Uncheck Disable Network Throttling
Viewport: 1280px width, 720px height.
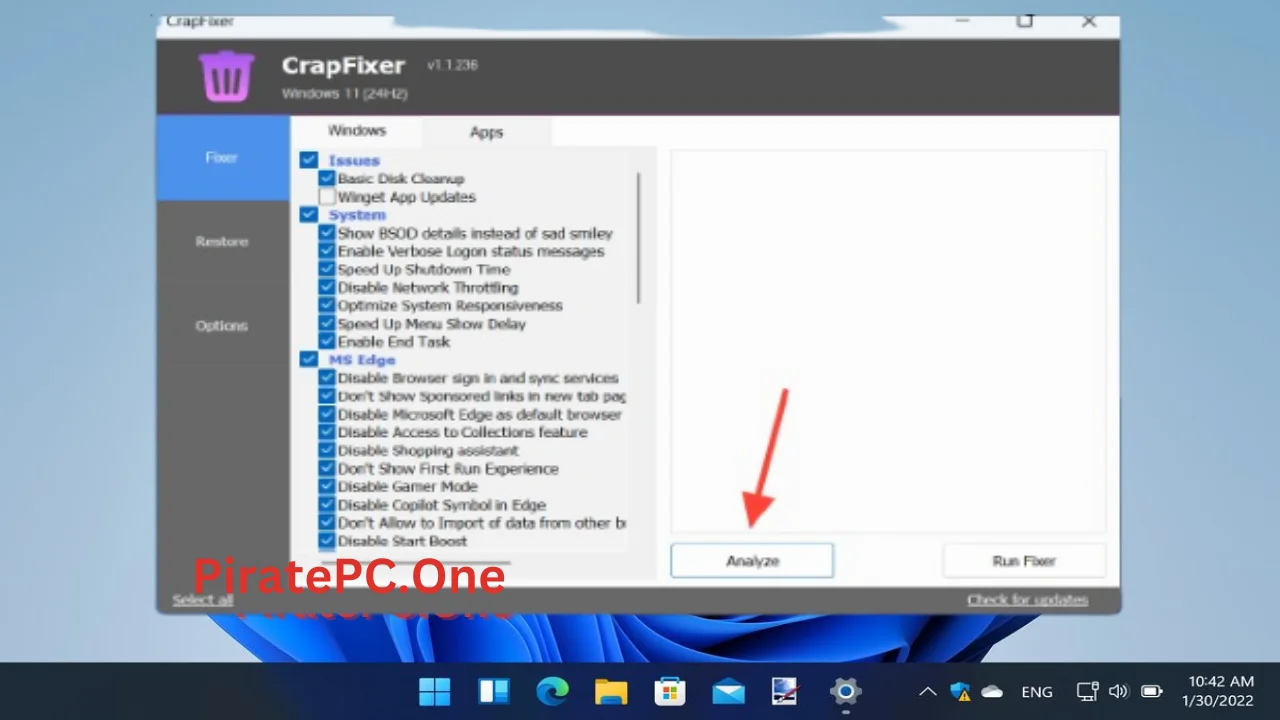click(327, 287)
